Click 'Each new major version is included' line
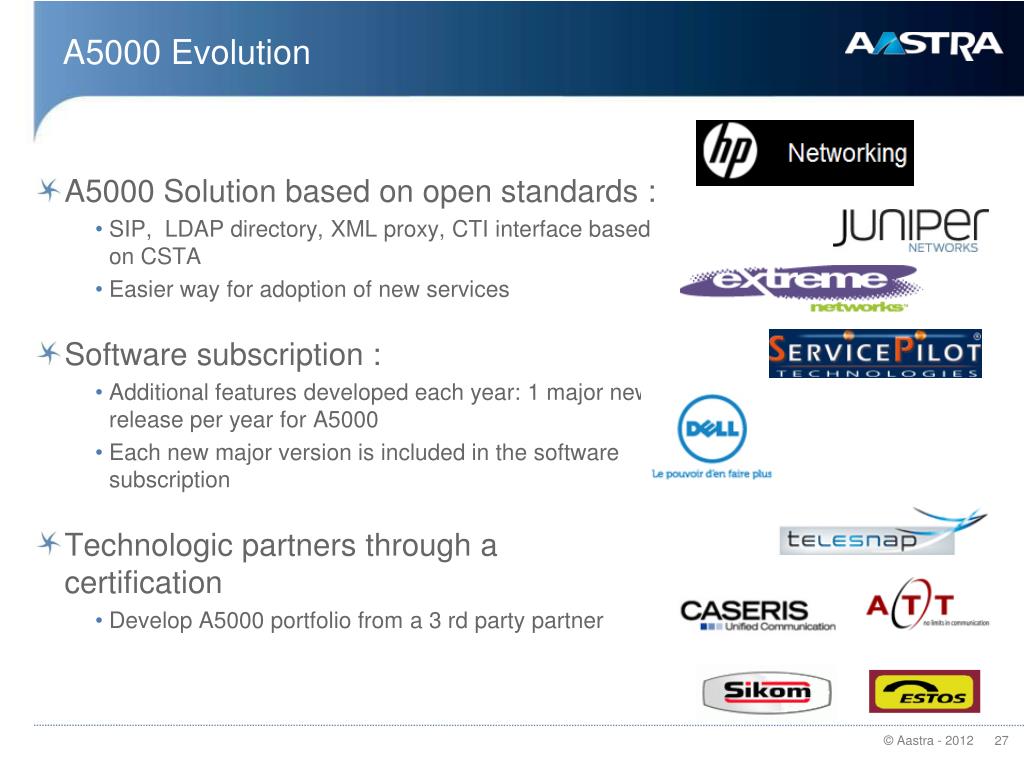Screen dimensions: 1024x768 click(x=364, y=453)
